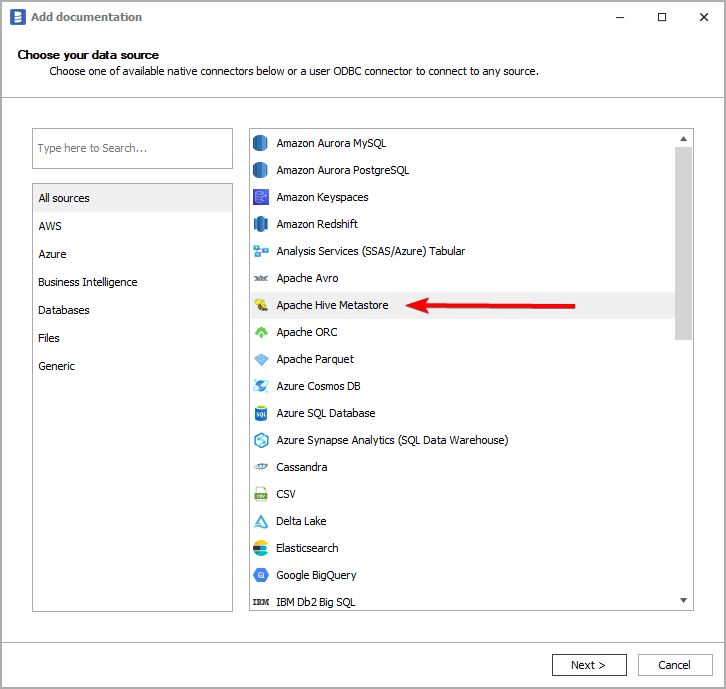This screenshot has width=726, height=689.
Task: Switch to the Databases category
Action: (x=64, y=310)
